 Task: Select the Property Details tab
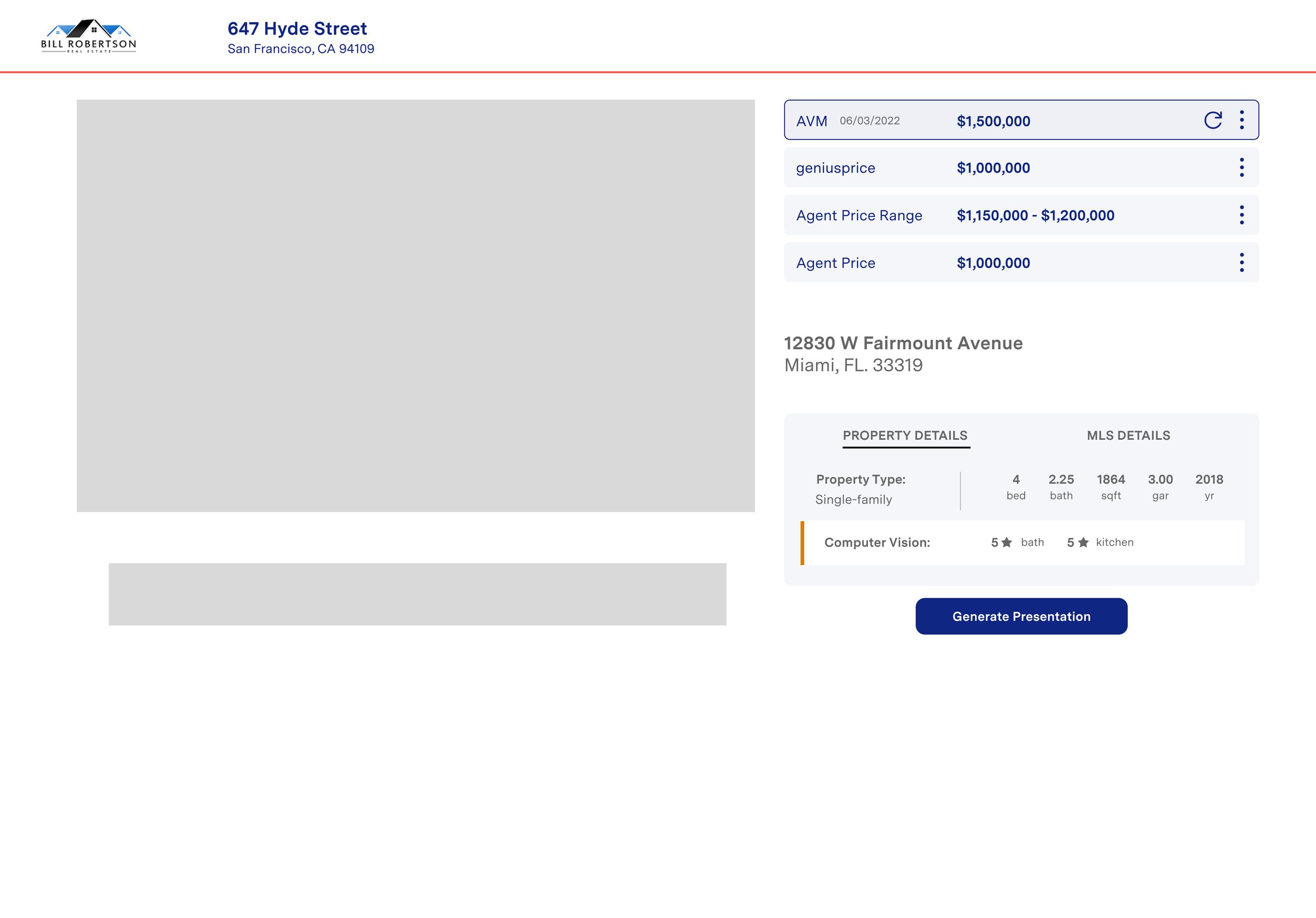[905, 436]
